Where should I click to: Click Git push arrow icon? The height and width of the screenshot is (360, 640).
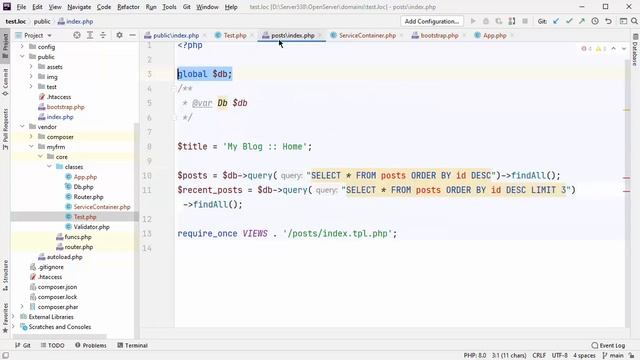582,21
